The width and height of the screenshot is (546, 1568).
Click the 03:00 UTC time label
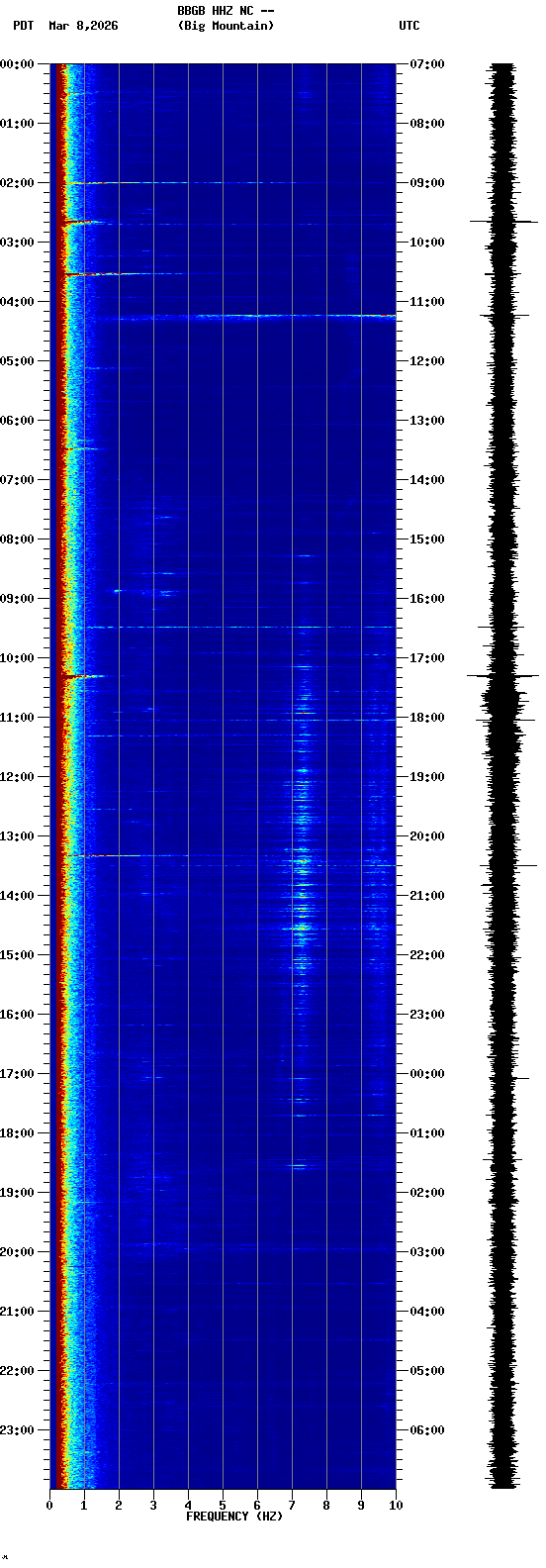pos(427,1252)
